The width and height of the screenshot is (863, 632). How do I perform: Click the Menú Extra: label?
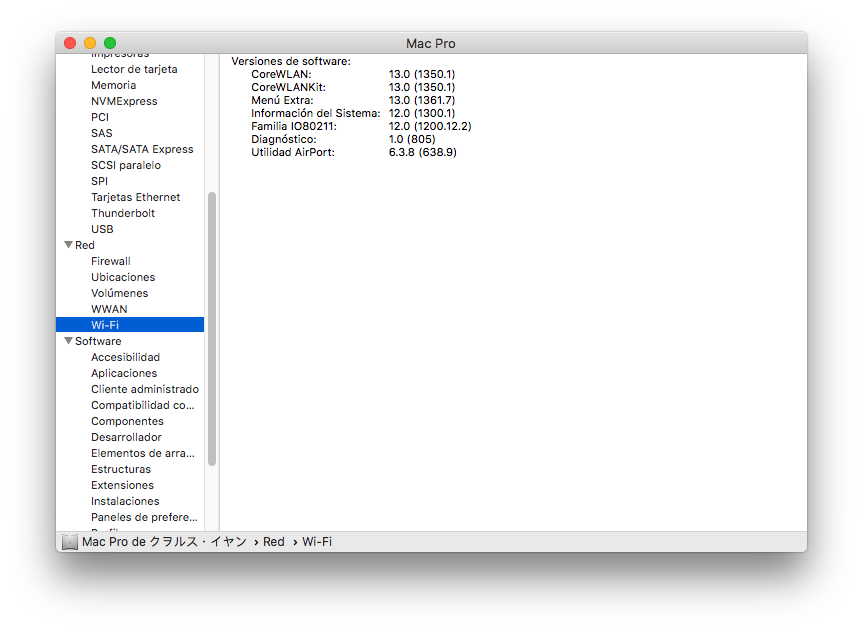click(282, 100)
